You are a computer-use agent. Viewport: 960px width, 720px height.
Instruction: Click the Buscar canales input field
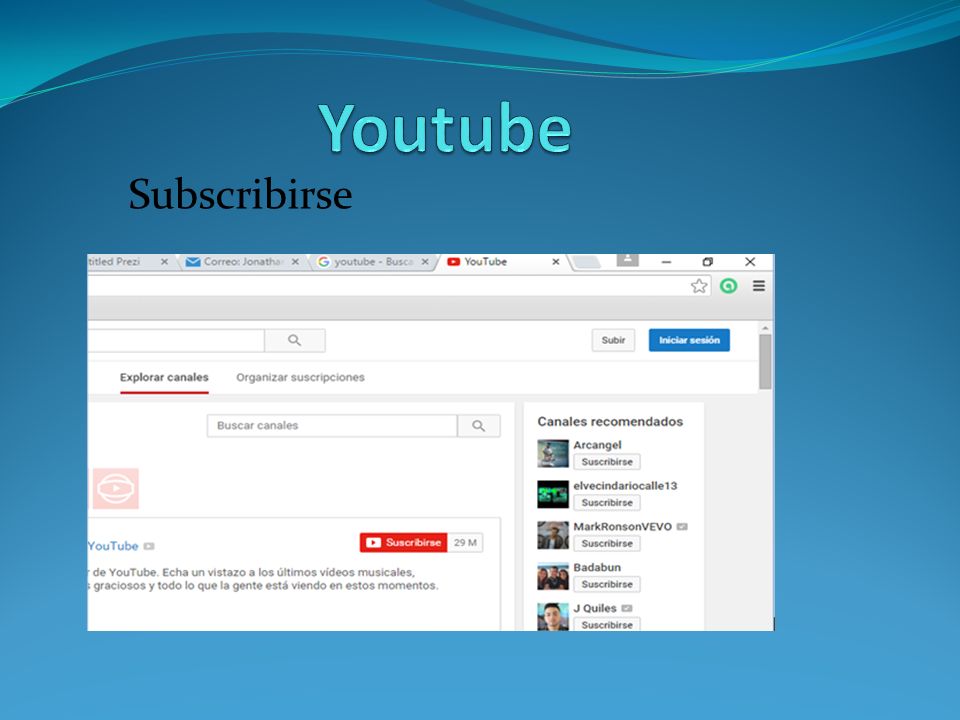click(x=332, y=426)
